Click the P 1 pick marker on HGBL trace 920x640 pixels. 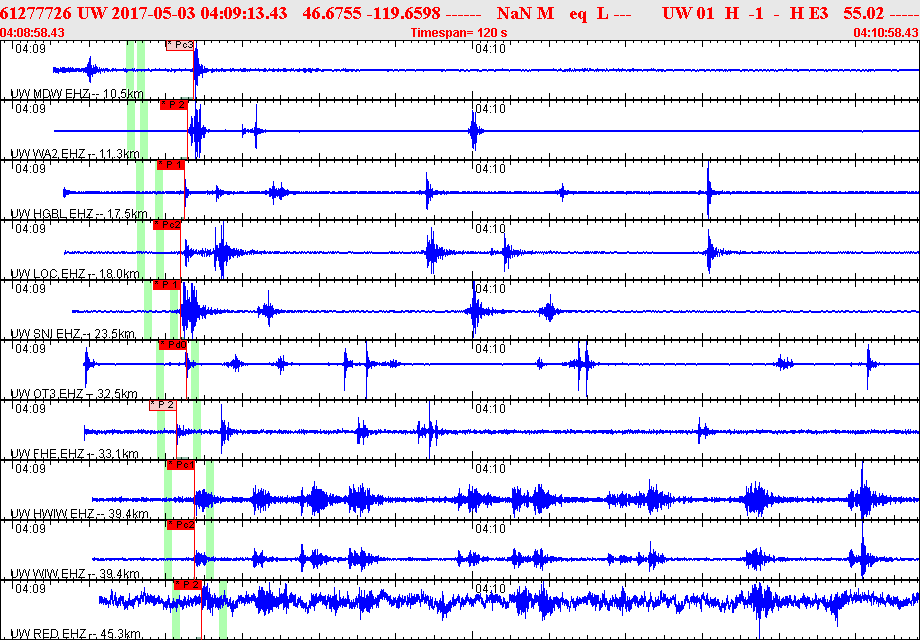point(170,165)
